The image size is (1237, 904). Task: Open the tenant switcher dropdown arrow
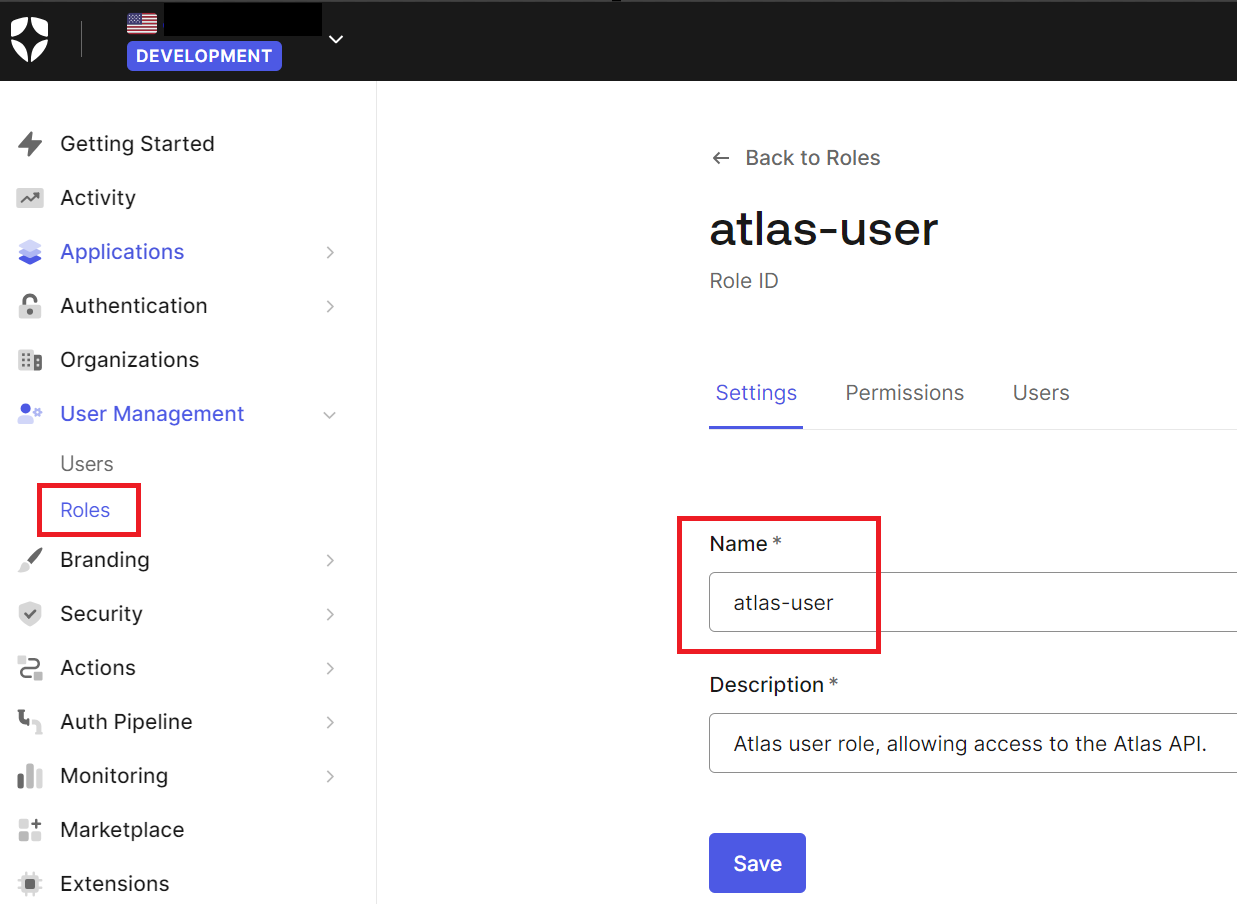pos(336,39)
